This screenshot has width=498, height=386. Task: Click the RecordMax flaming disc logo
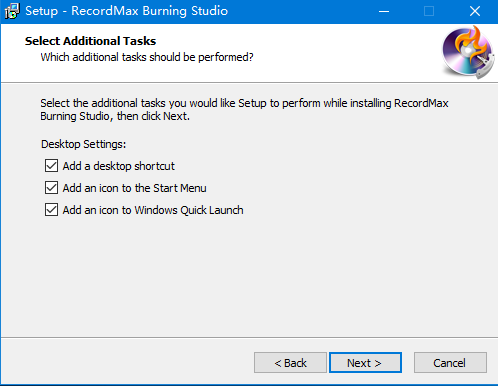[x=468, y=52]
